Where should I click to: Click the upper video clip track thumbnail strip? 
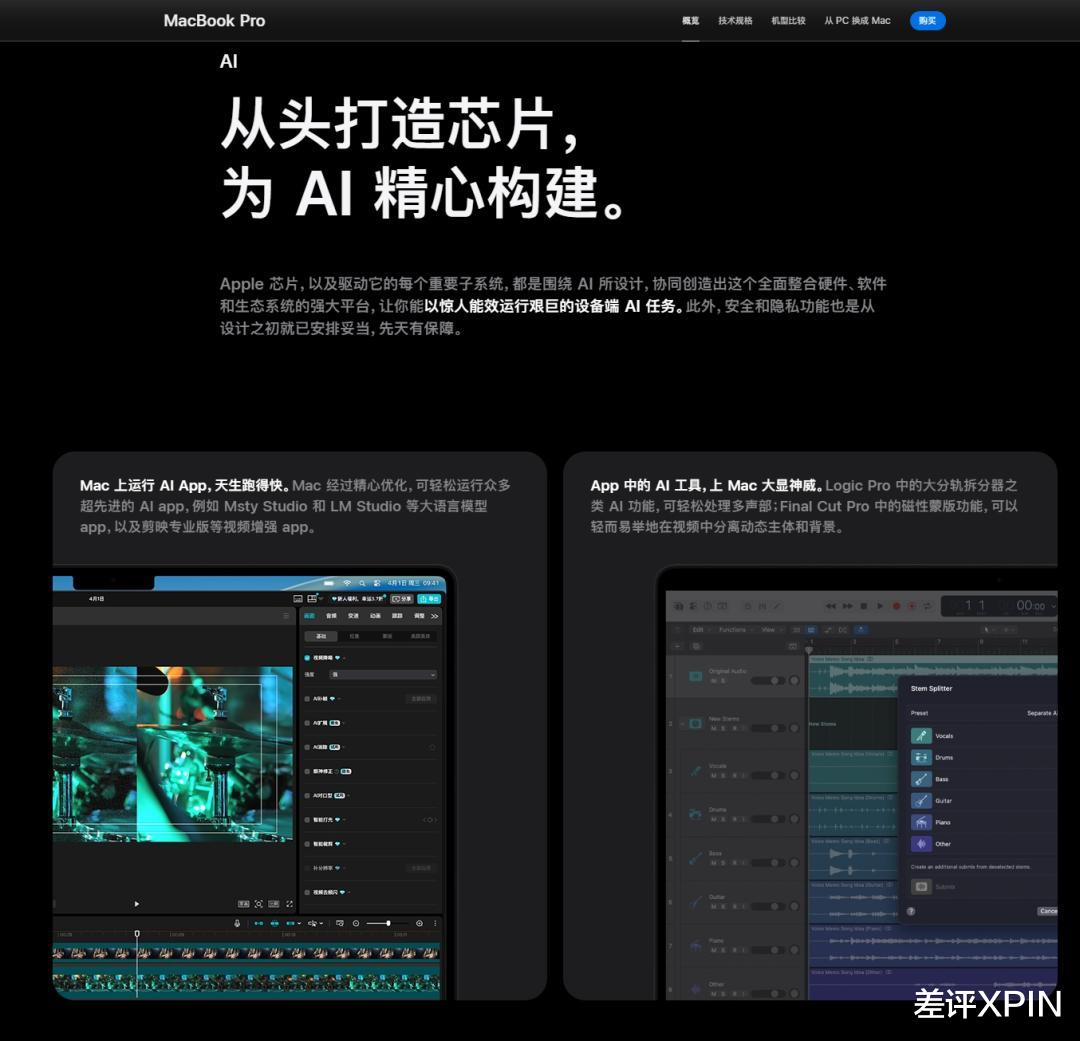[x=246, y=953]
